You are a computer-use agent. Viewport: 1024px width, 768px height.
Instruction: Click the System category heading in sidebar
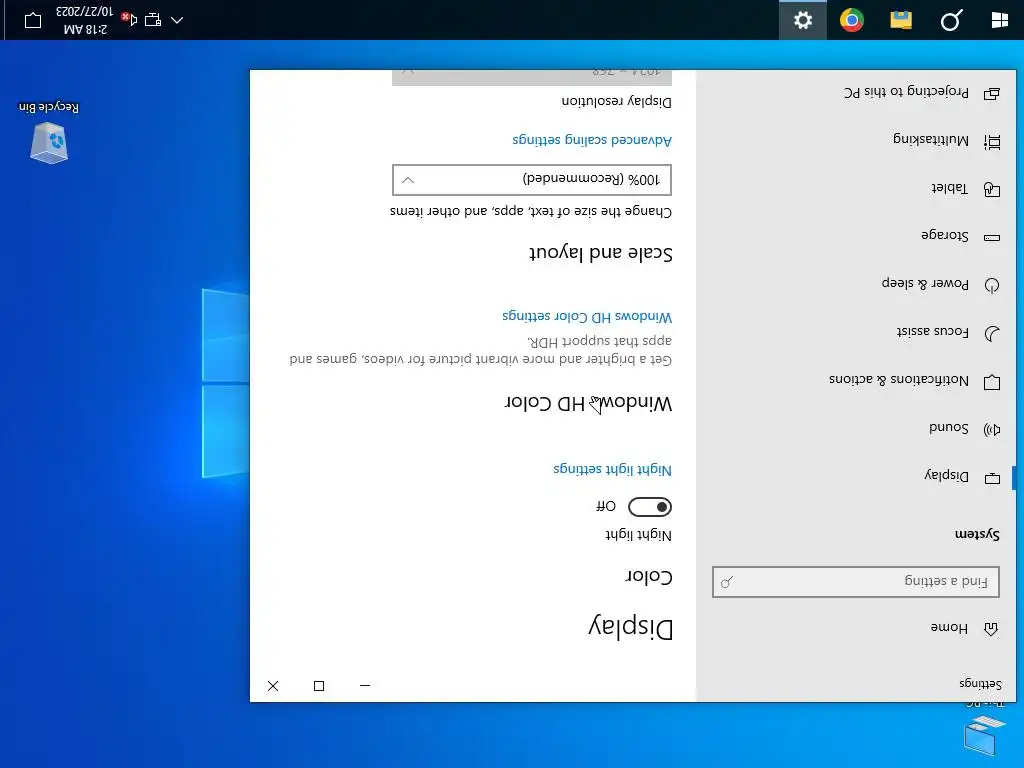tap(977, 535)
